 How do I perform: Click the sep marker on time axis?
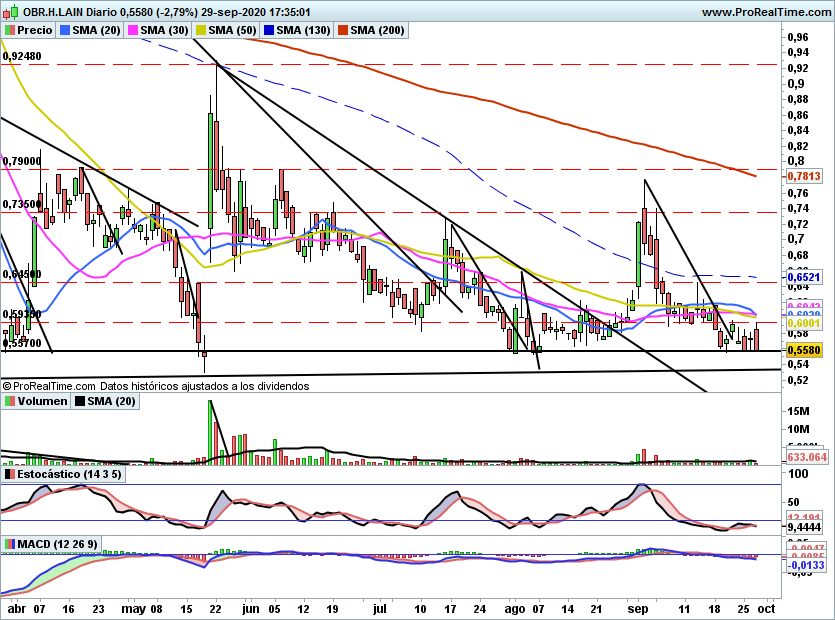(x=637, y=609)
